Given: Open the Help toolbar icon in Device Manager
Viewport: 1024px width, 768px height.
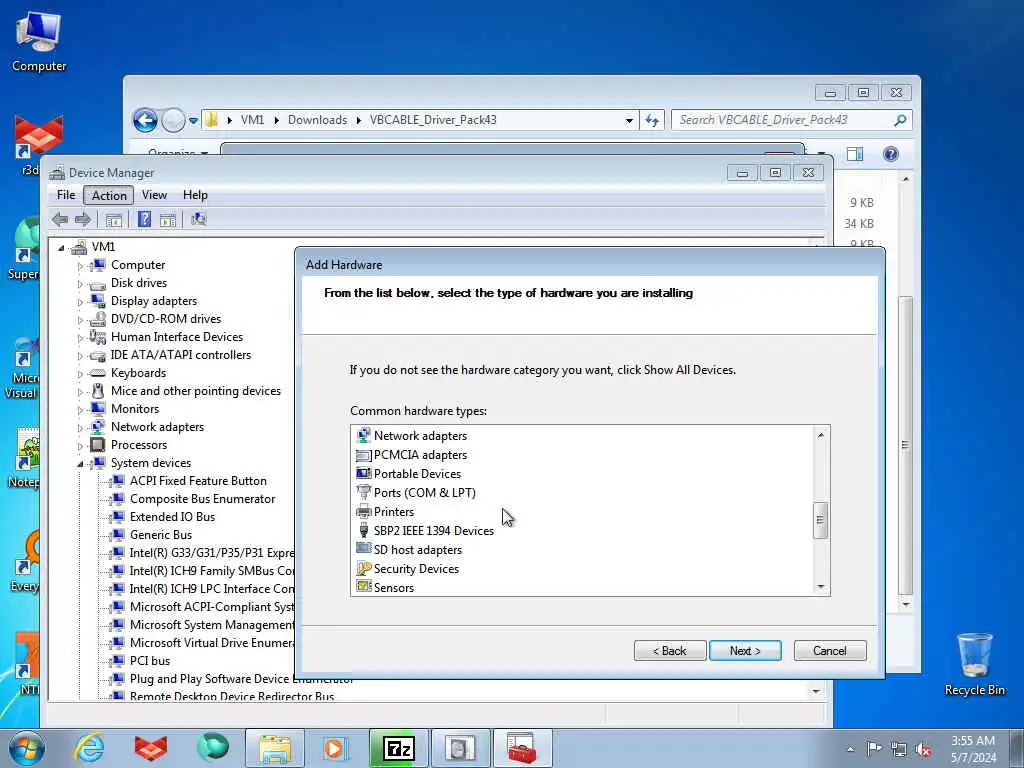Looking at the screenshot, I should (144, 219).
